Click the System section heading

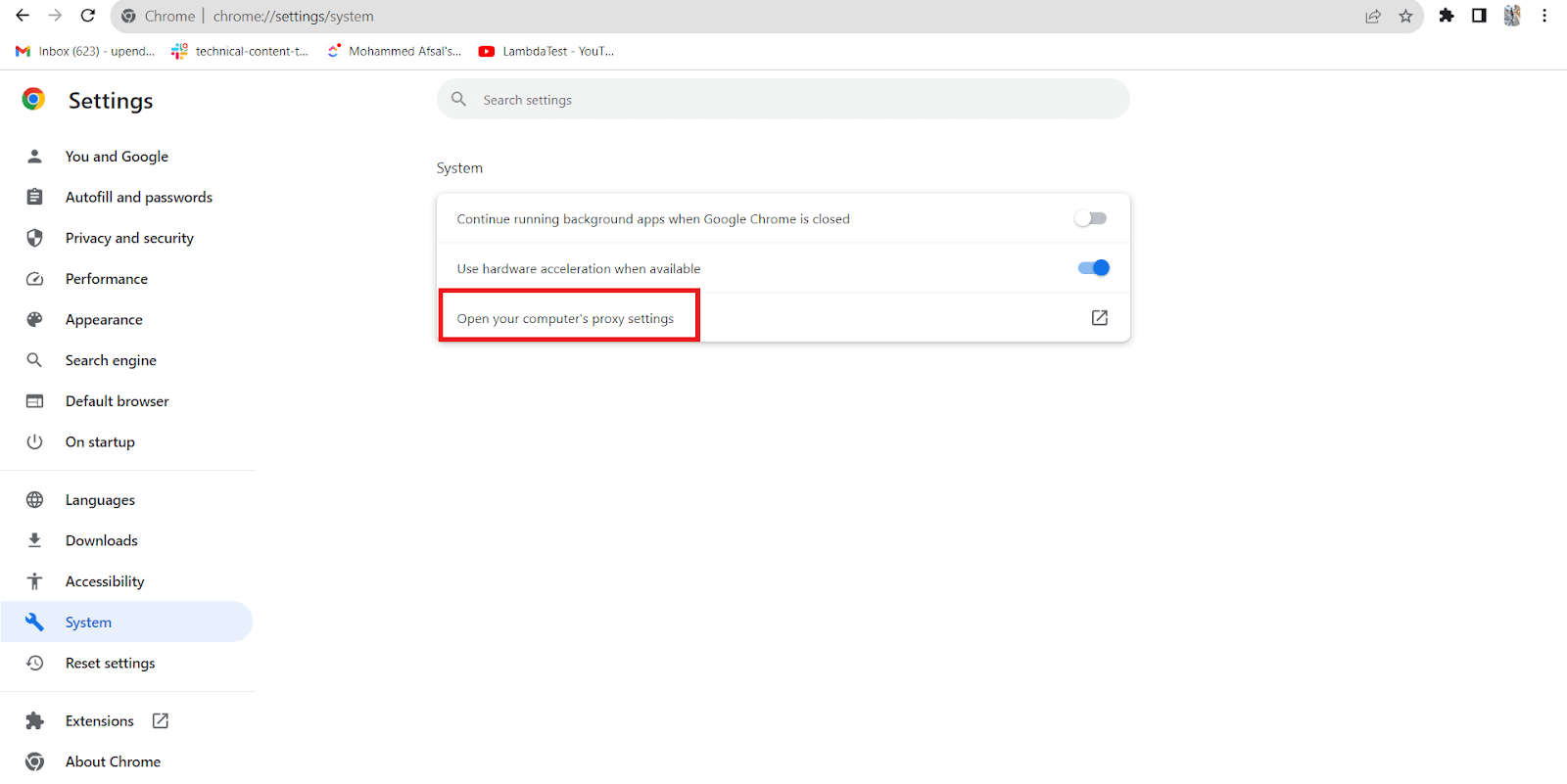point(459,168)
